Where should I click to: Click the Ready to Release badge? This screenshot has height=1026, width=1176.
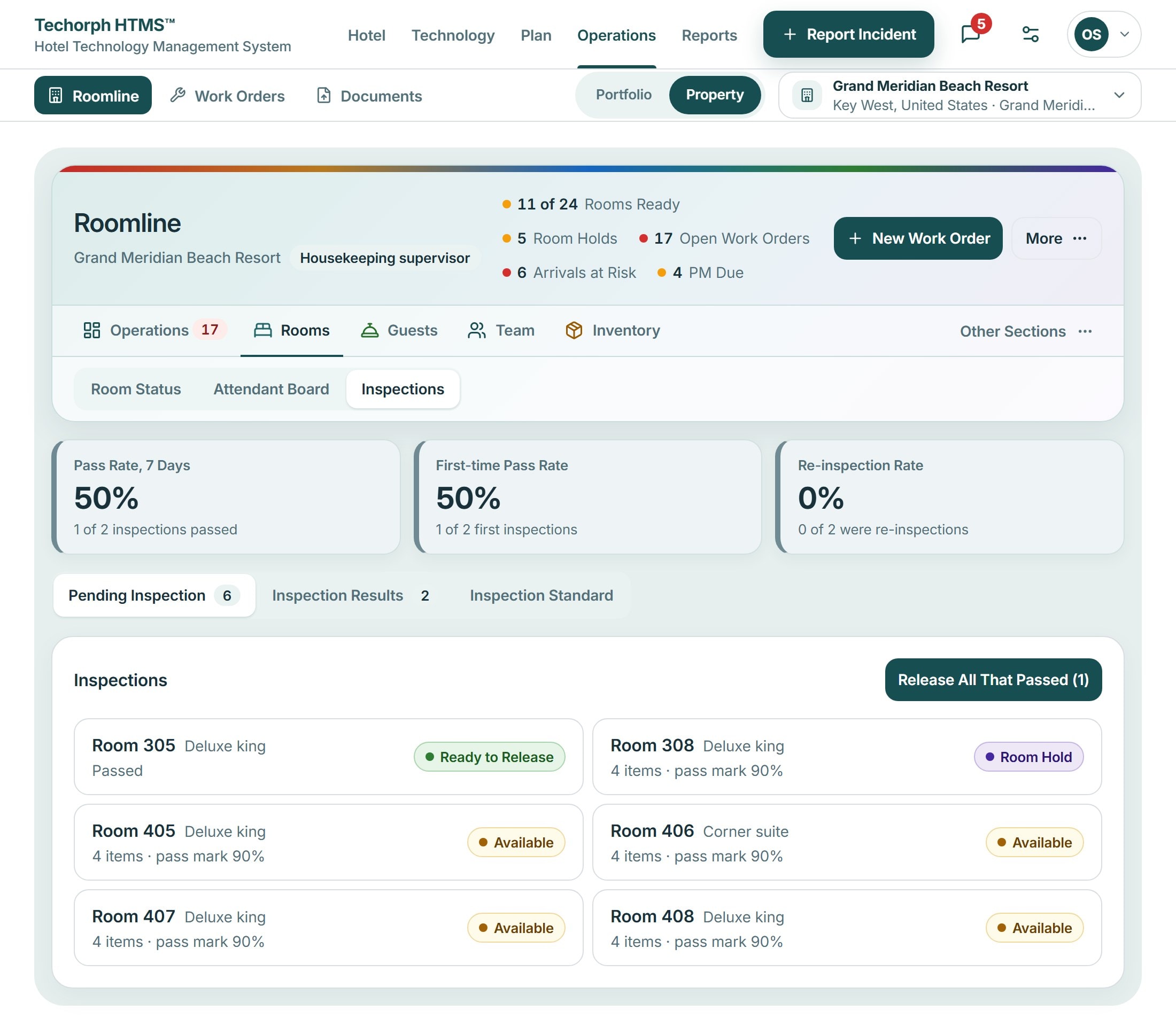point(489,757)
